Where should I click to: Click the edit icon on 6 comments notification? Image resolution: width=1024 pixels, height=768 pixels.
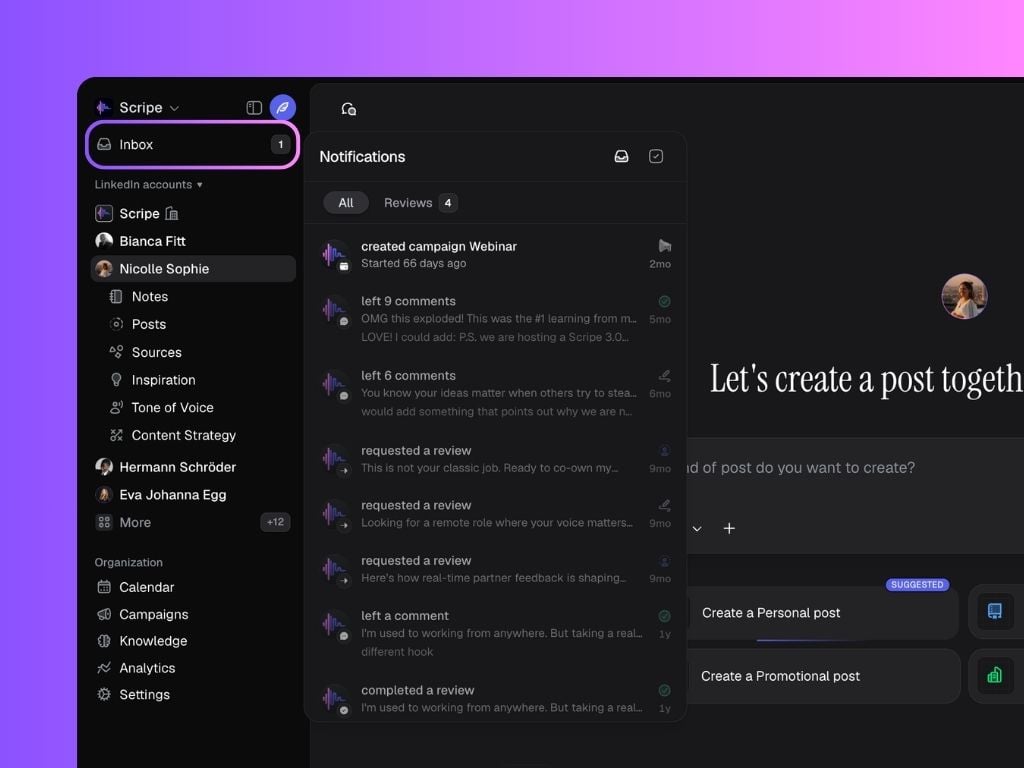click(x=665, y=376)
